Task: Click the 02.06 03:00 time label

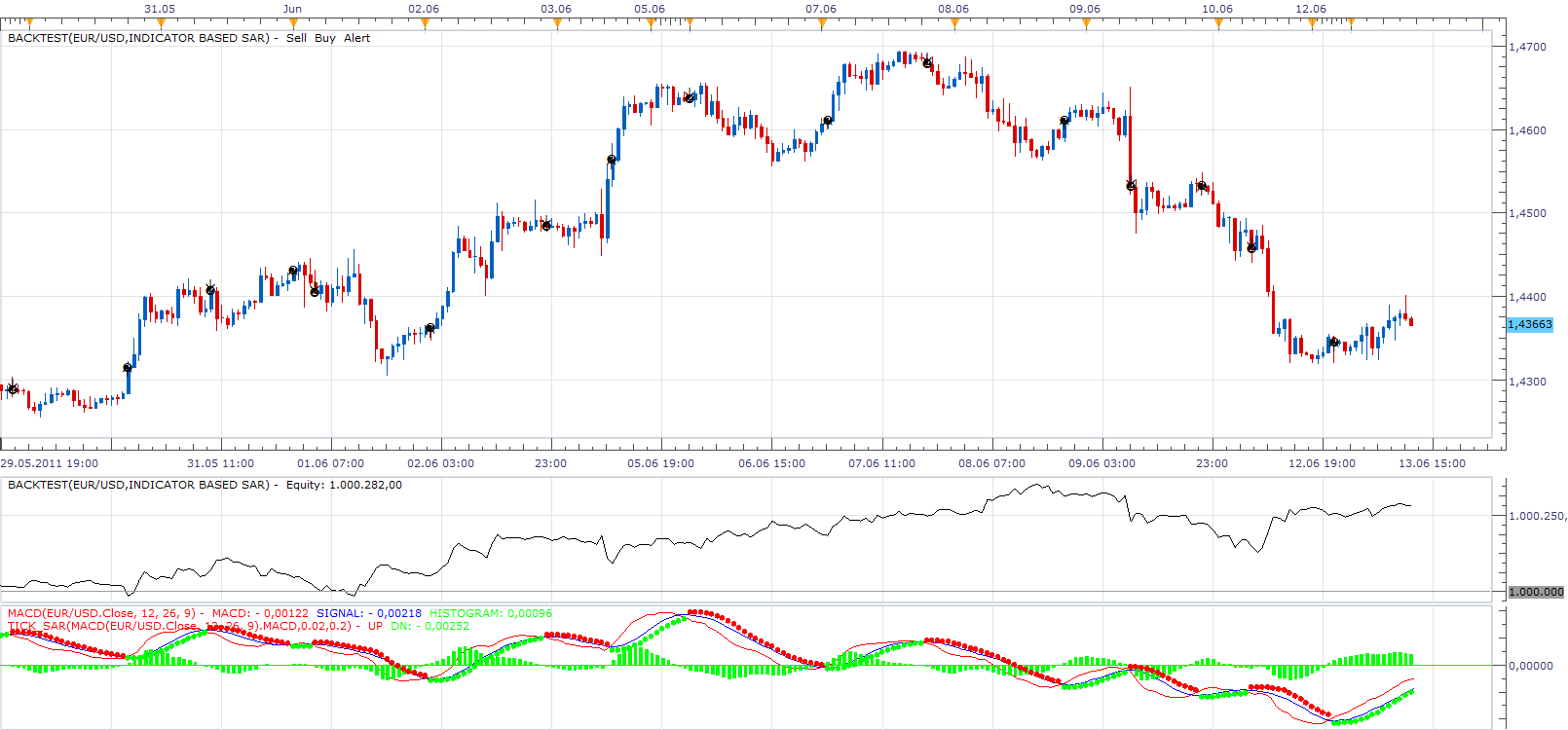Action: pos(440,463)
